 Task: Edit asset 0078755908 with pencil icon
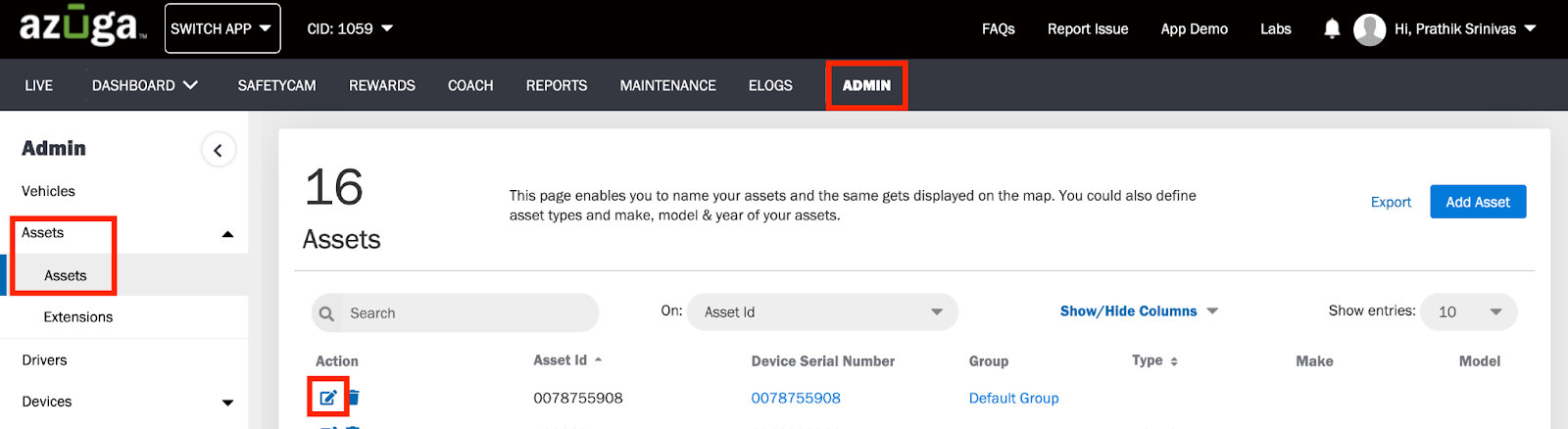tap(328, 398)
